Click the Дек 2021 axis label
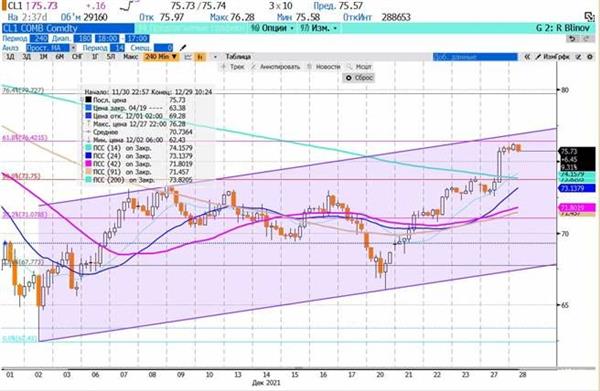The height and width of the screenshot is (391, 600). click(x=266, y=383)
